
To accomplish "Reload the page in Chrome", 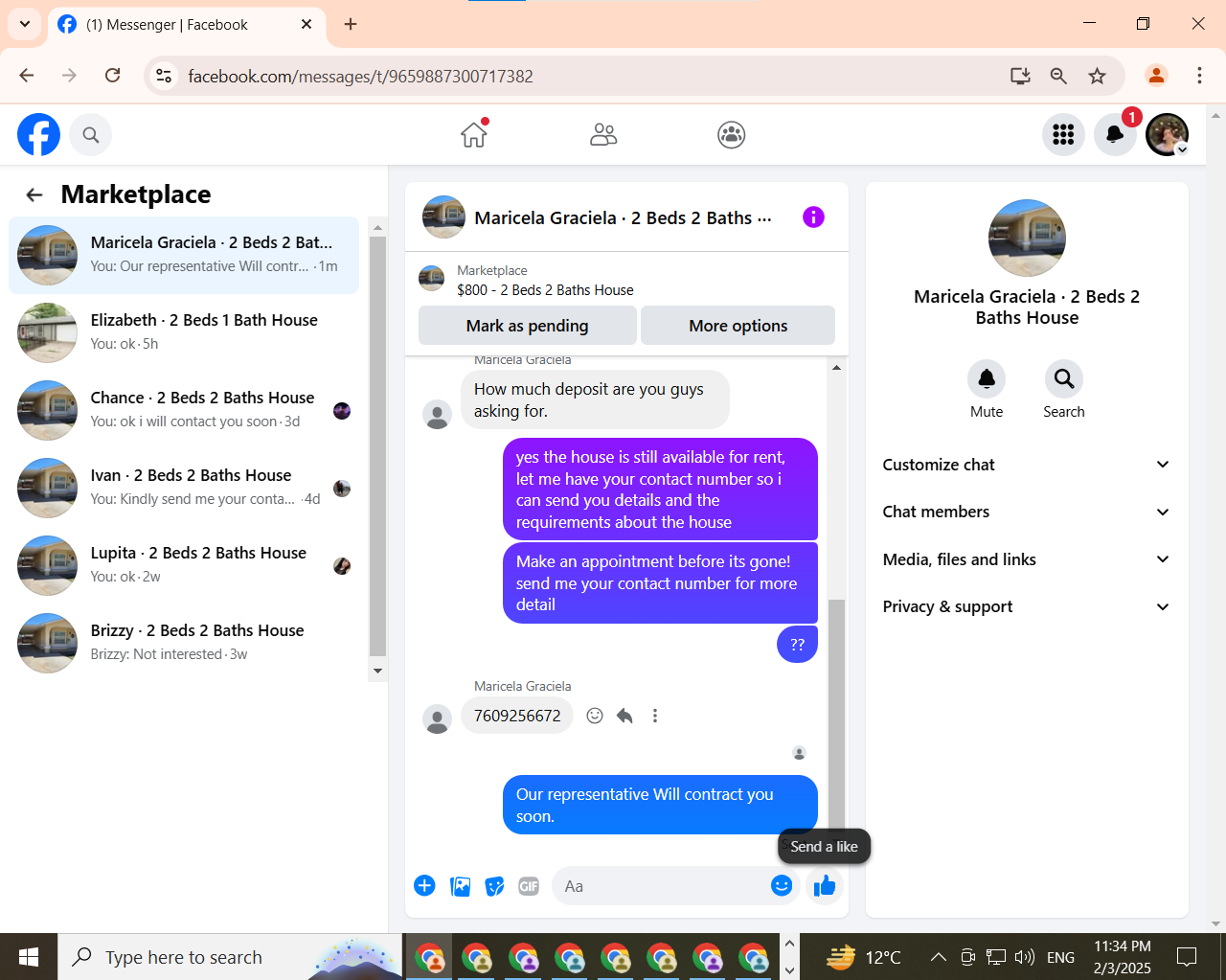I will coord(112,76).
